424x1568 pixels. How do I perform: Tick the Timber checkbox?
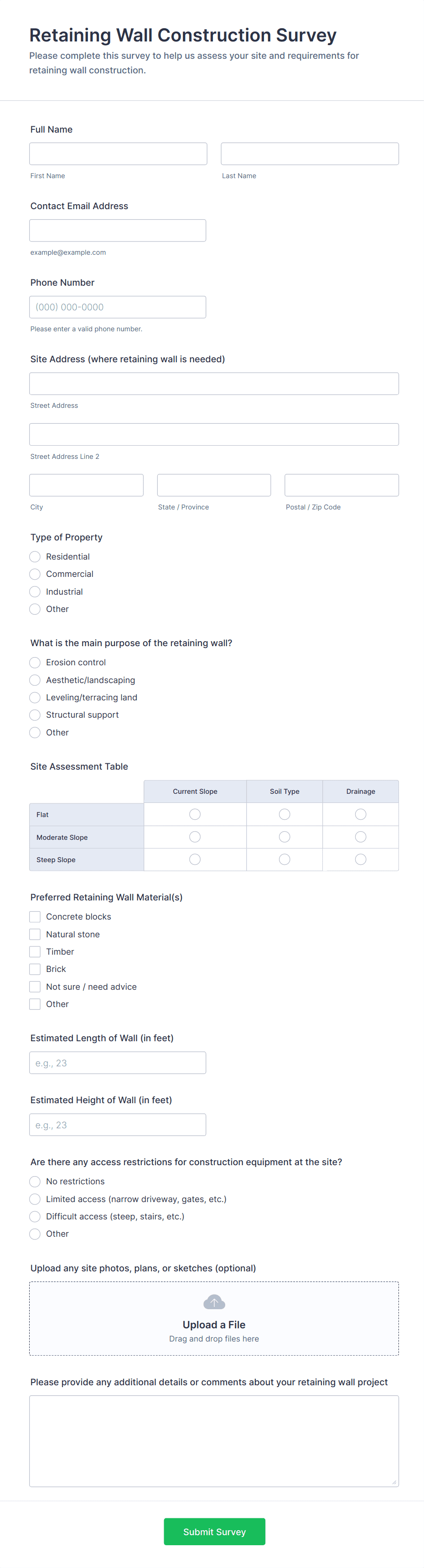click(x=36, y=951)
